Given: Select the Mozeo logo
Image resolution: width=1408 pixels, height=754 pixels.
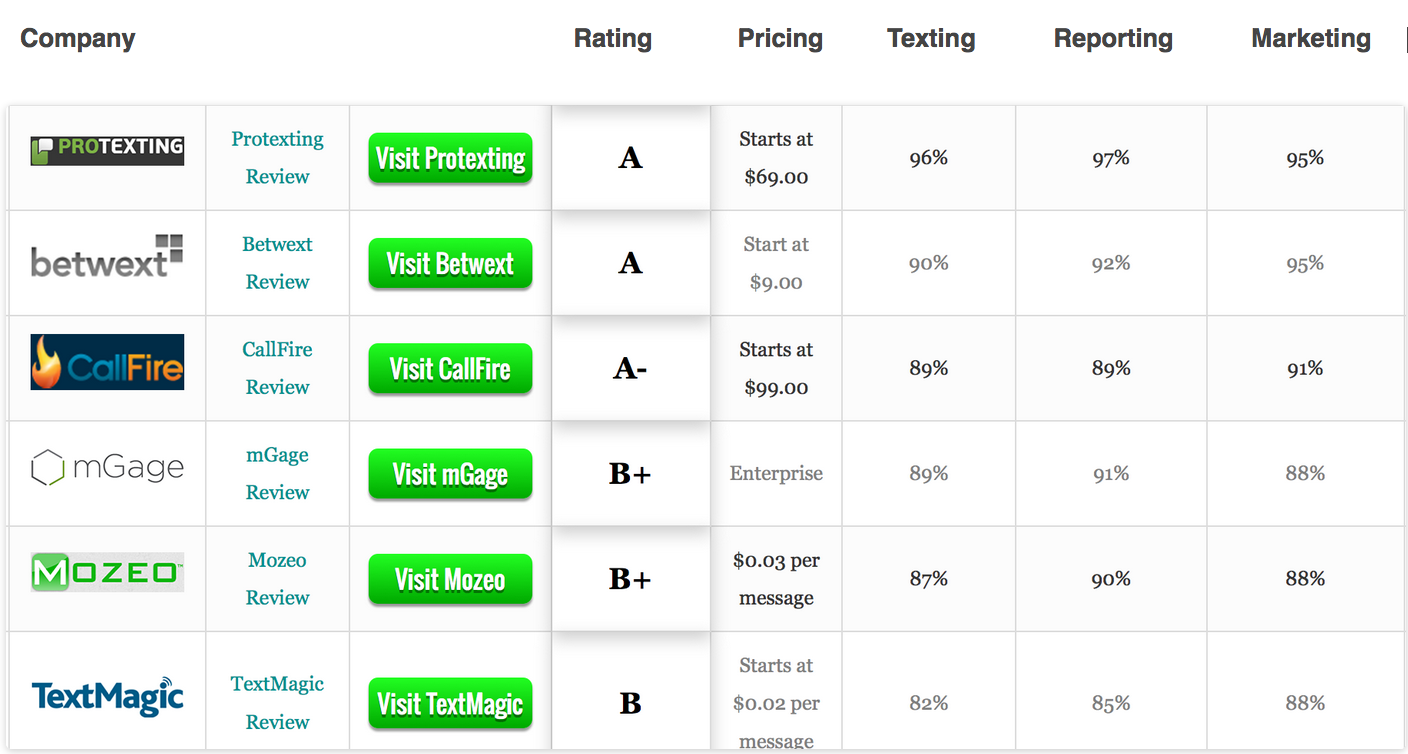Looking at the screenshot, I should point(107,572).
